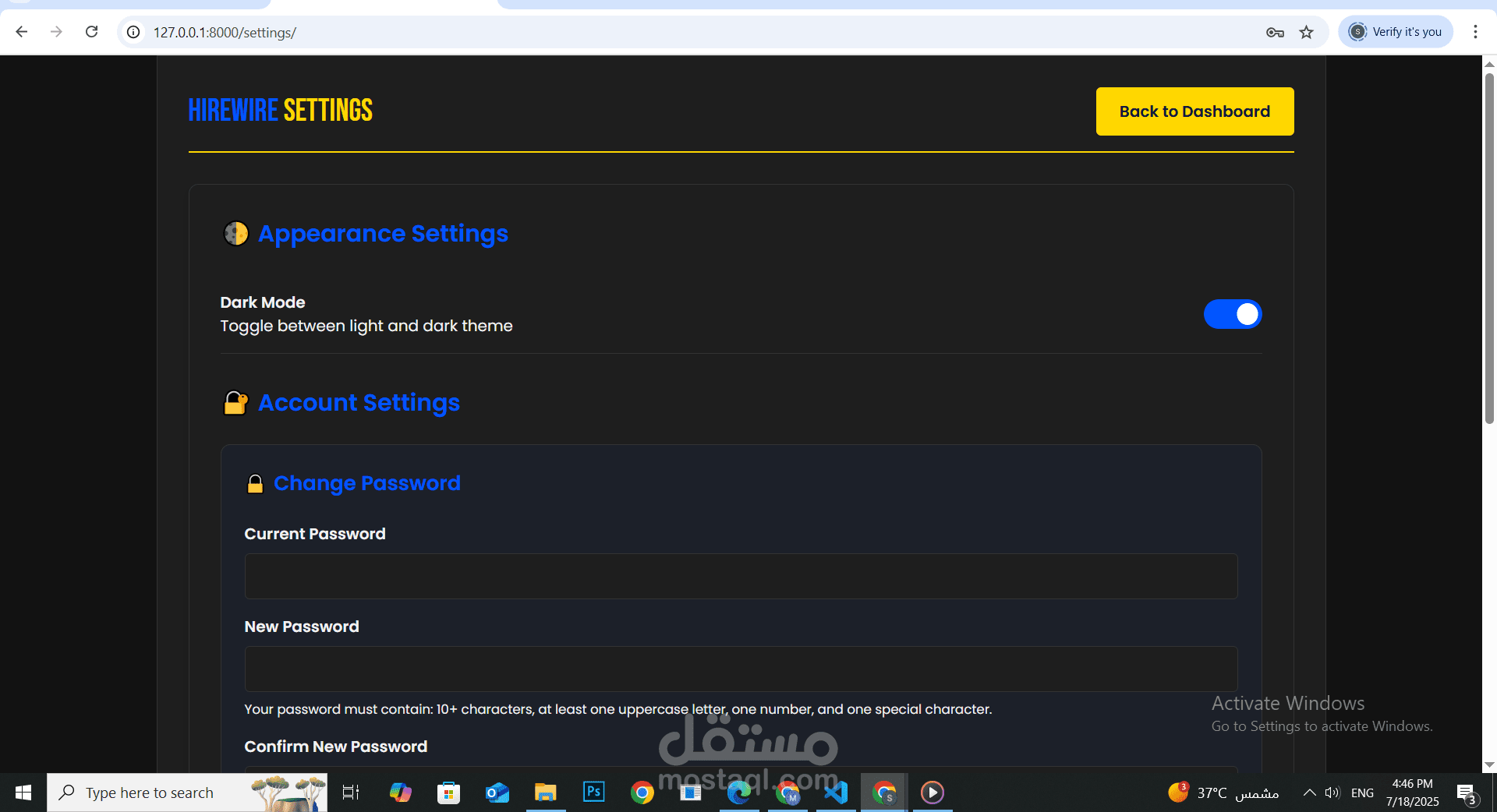
Task: Click the Current Password label
Action: pyautogui.click(x=315, y=534)
